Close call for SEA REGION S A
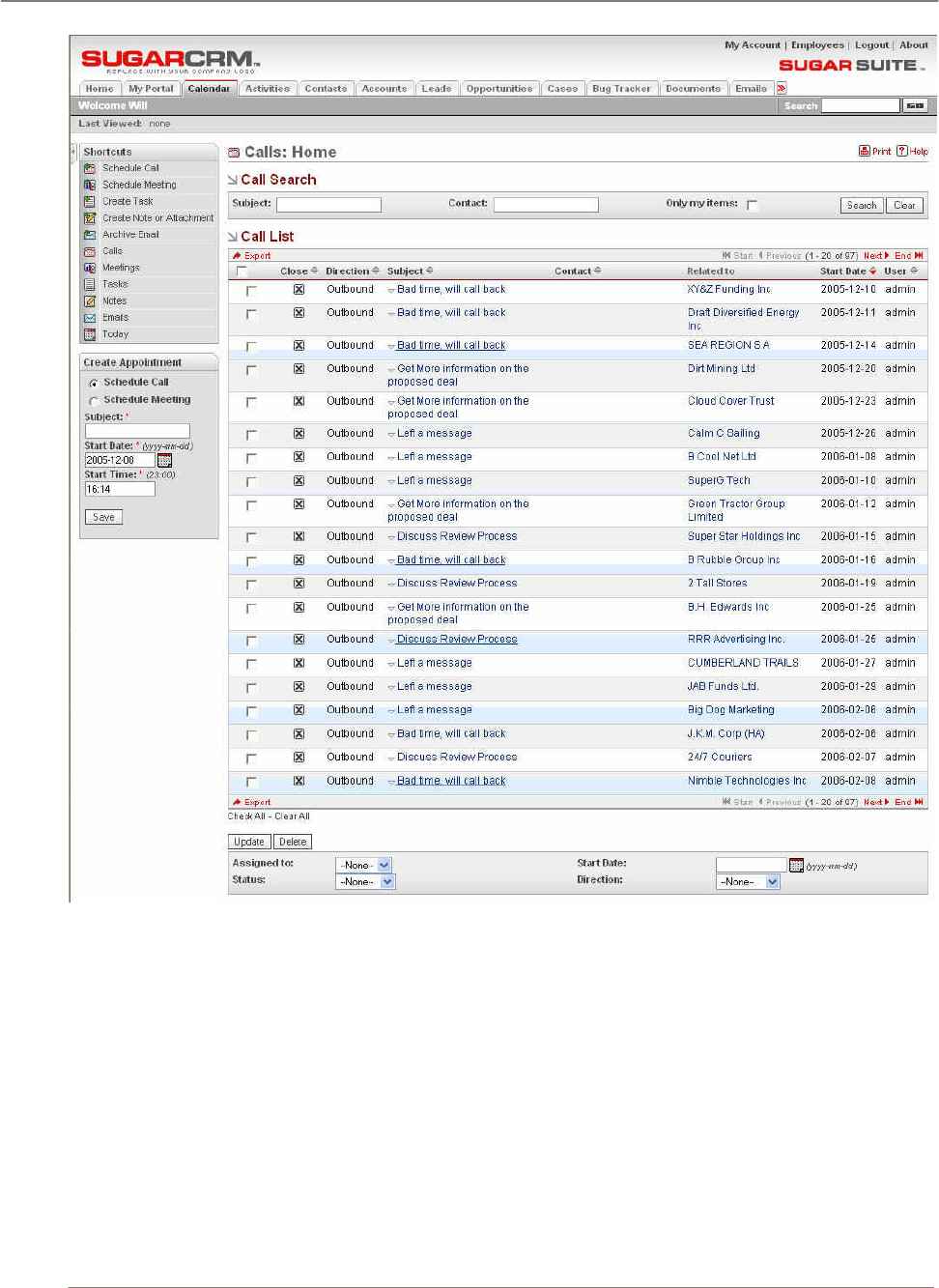The height and width of the screenshot is (1288, 939). coord(299,345)
